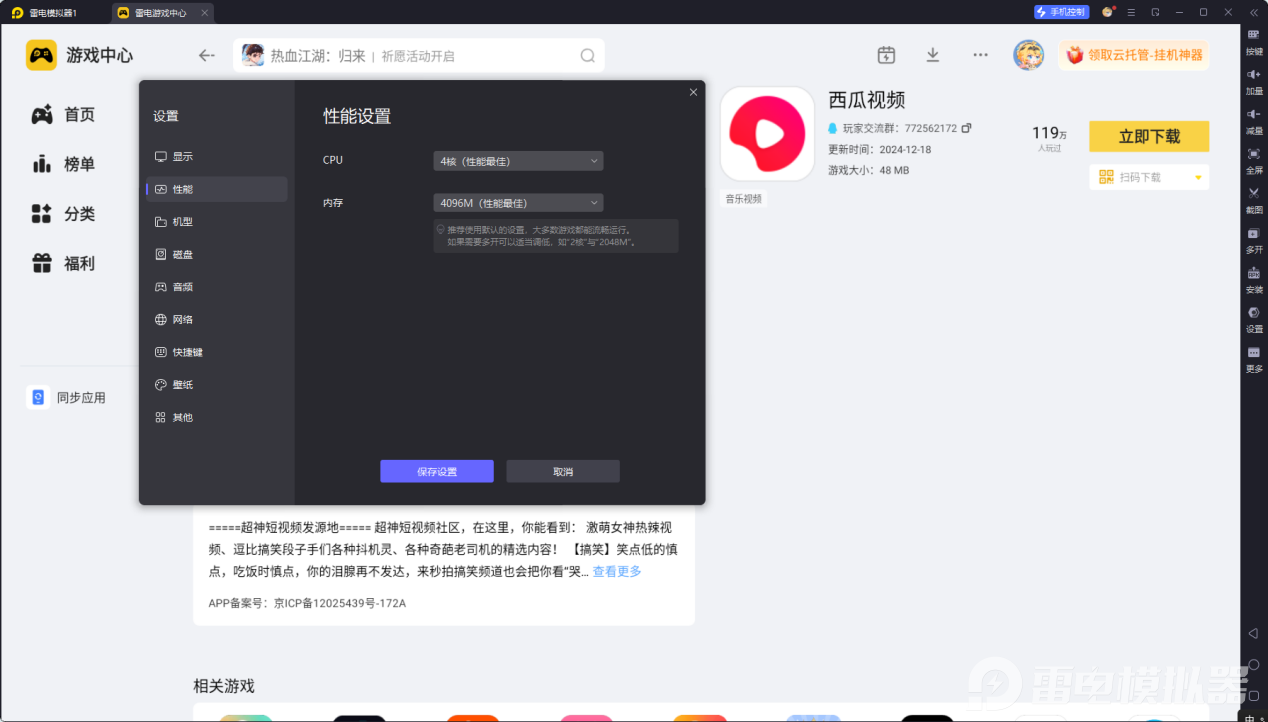Close the settings dialog with X
The image size is (1268, 722).
(693, 92)
